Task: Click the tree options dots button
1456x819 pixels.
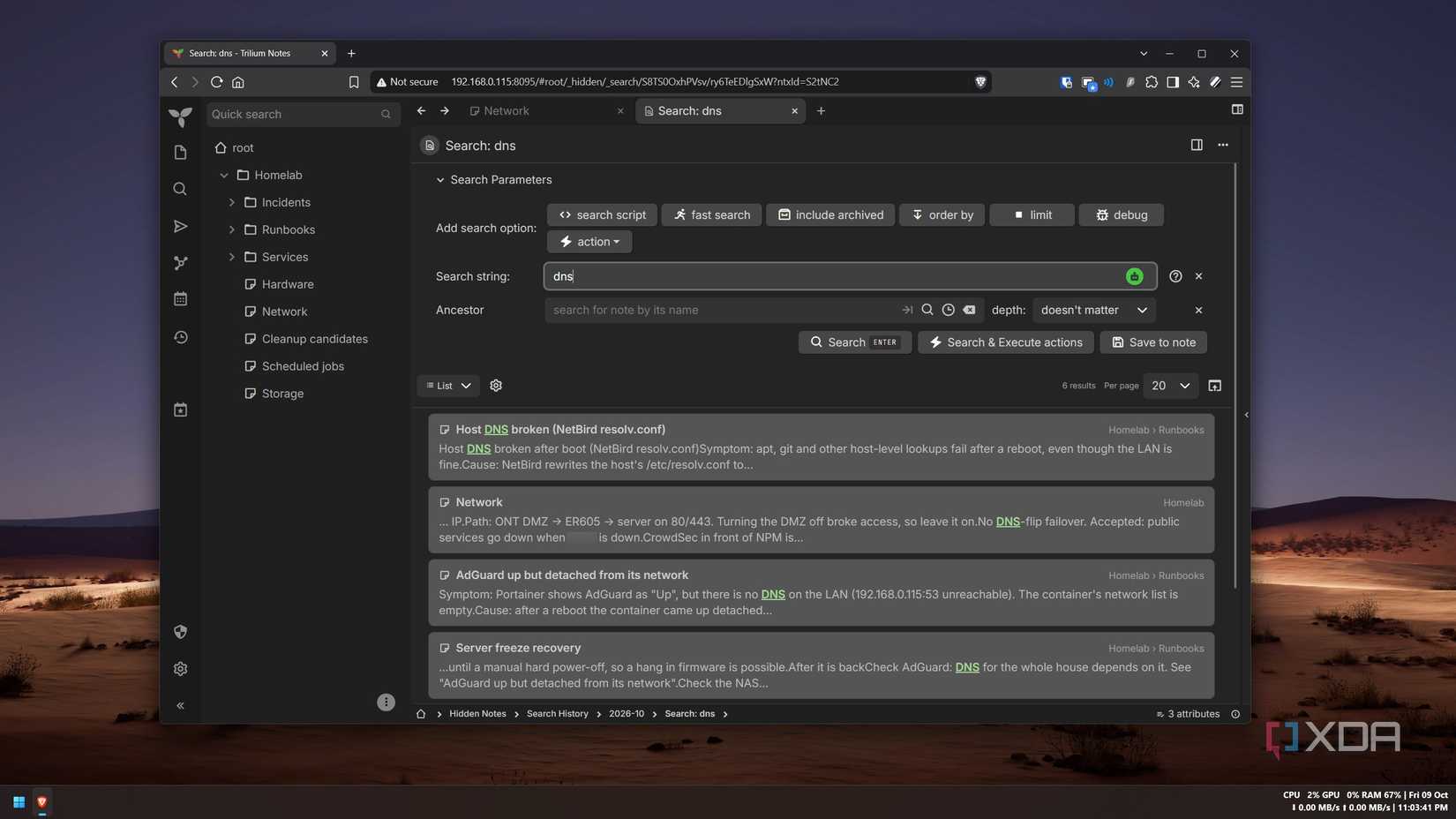Action: click(x=386, y=703)
